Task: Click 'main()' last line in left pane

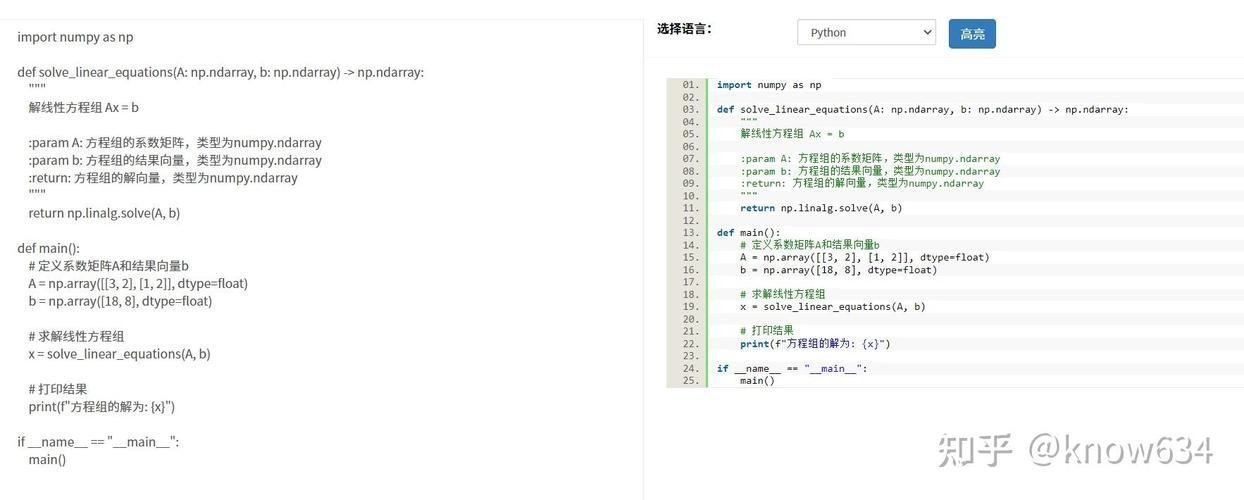Action: click(47, 459)
